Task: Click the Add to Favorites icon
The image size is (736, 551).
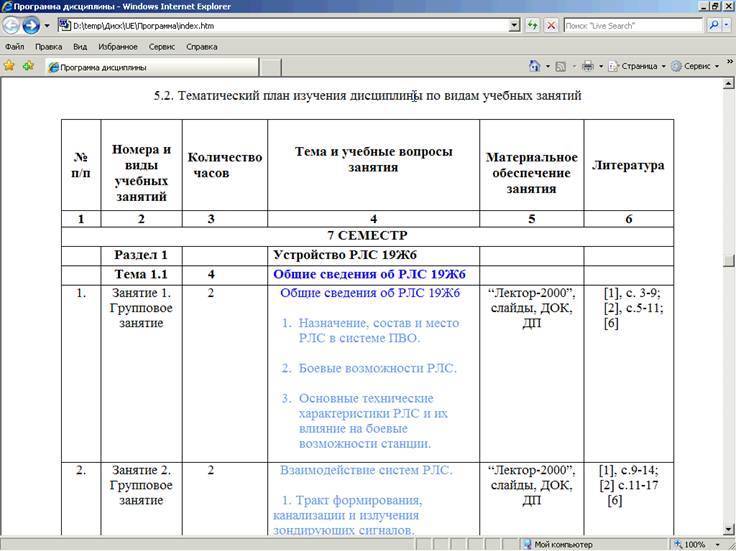Action: [28, 66]
